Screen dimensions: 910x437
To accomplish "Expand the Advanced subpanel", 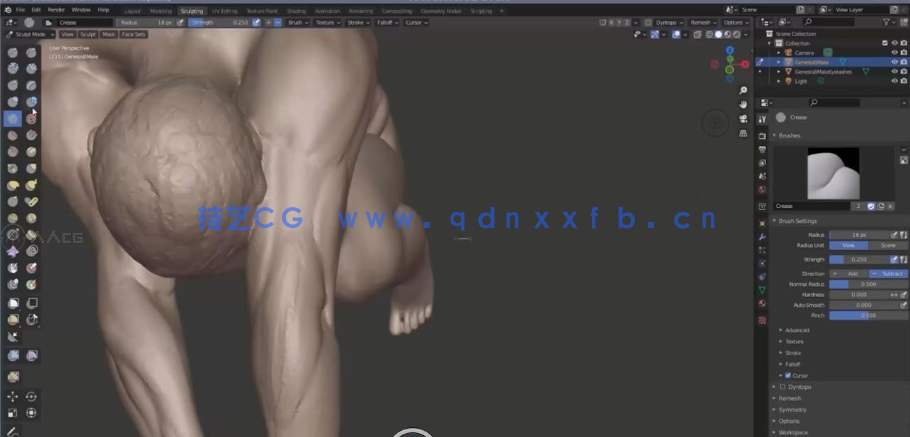I will pos(797,330).
